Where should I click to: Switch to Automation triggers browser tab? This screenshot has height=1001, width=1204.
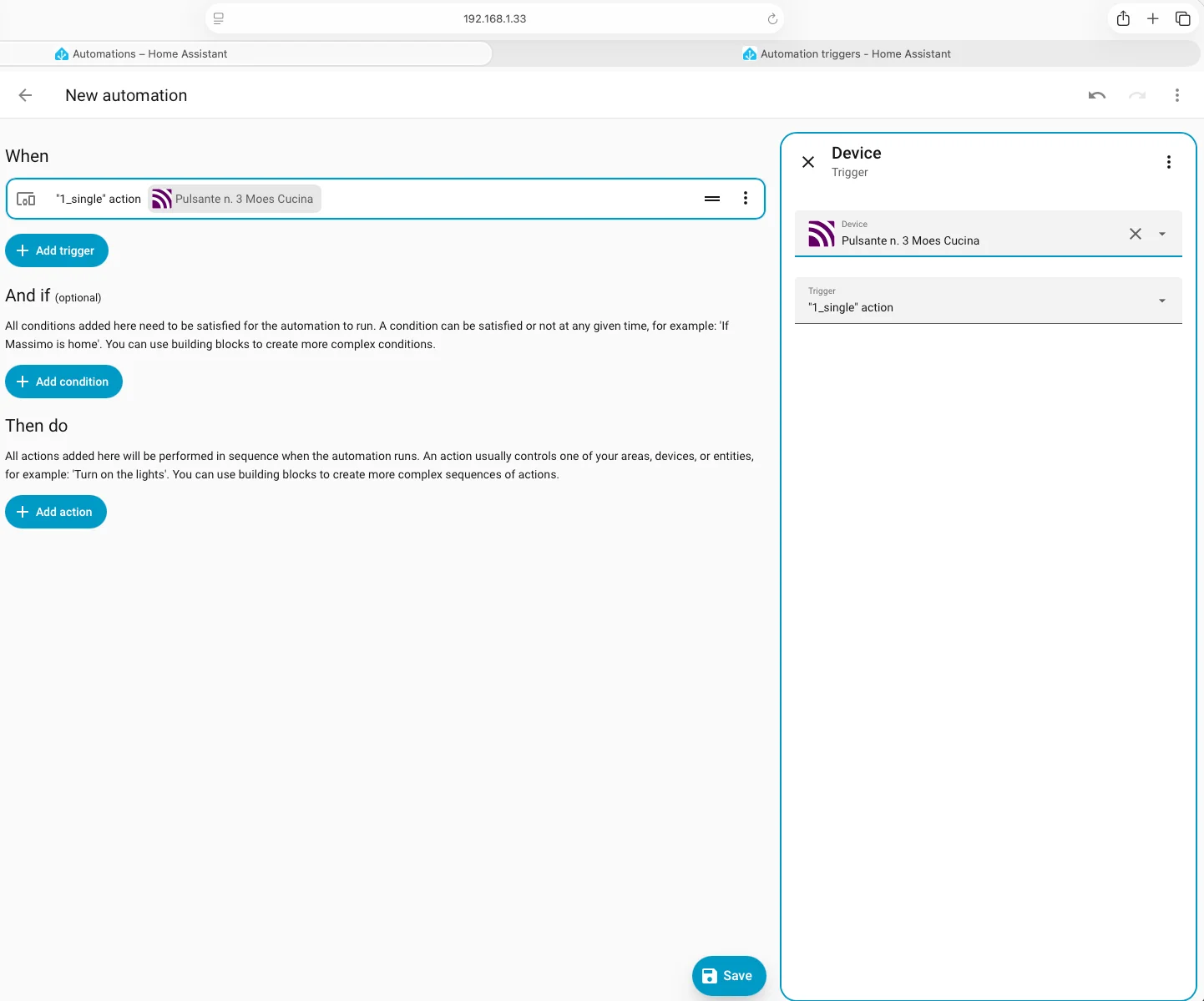847,53
